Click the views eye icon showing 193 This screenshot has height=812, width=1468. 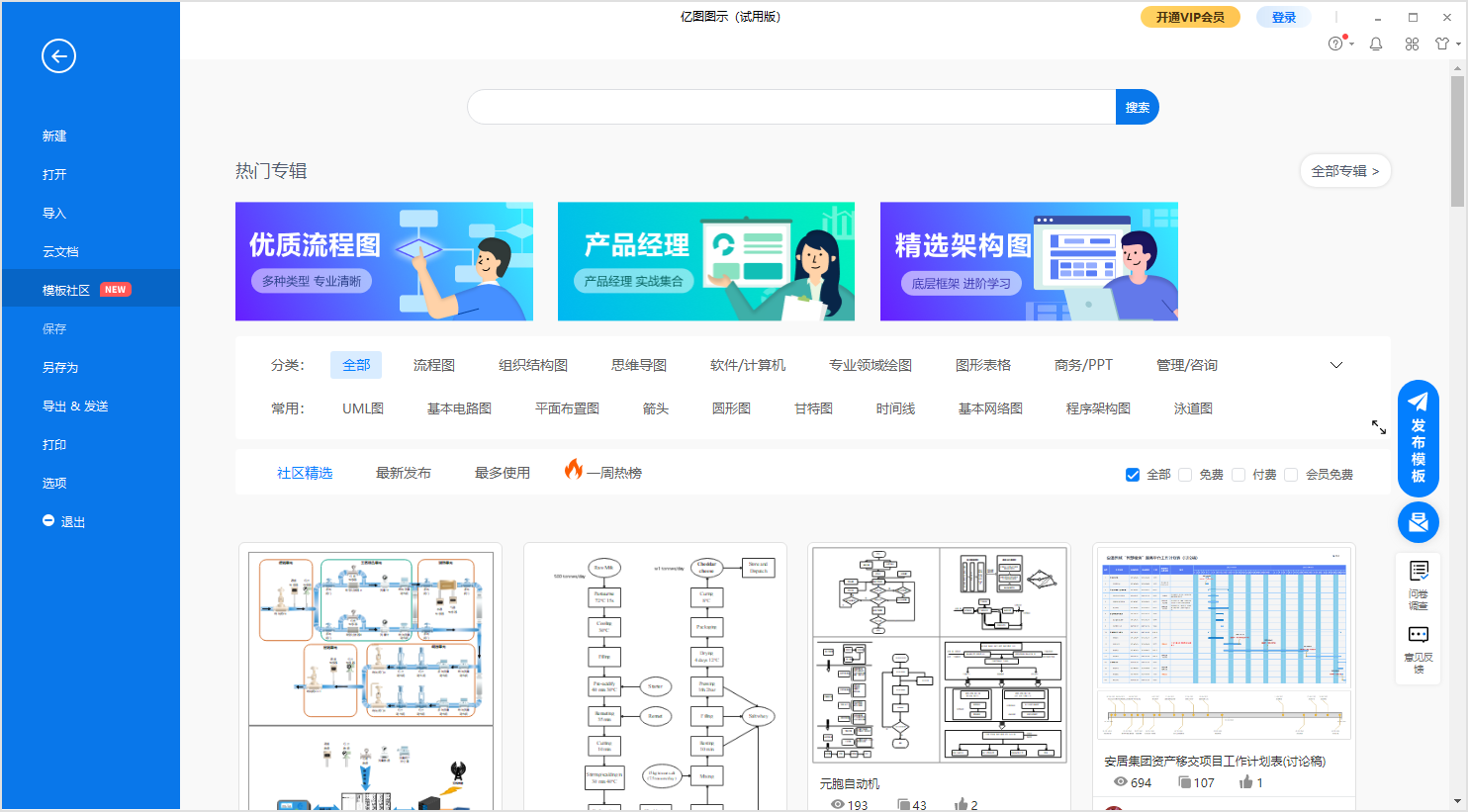838,804
